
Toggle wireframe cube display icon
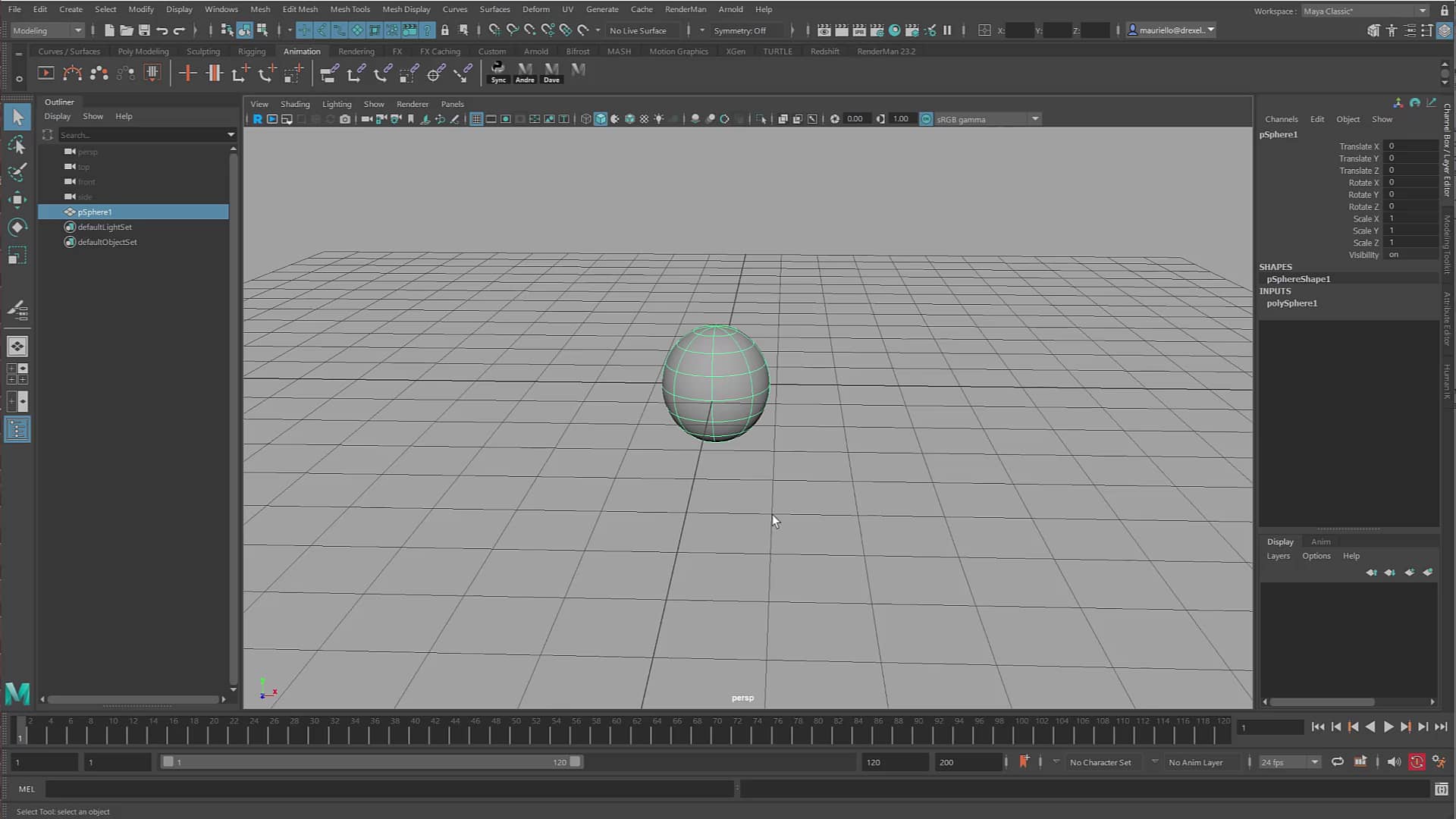point(585,119)
